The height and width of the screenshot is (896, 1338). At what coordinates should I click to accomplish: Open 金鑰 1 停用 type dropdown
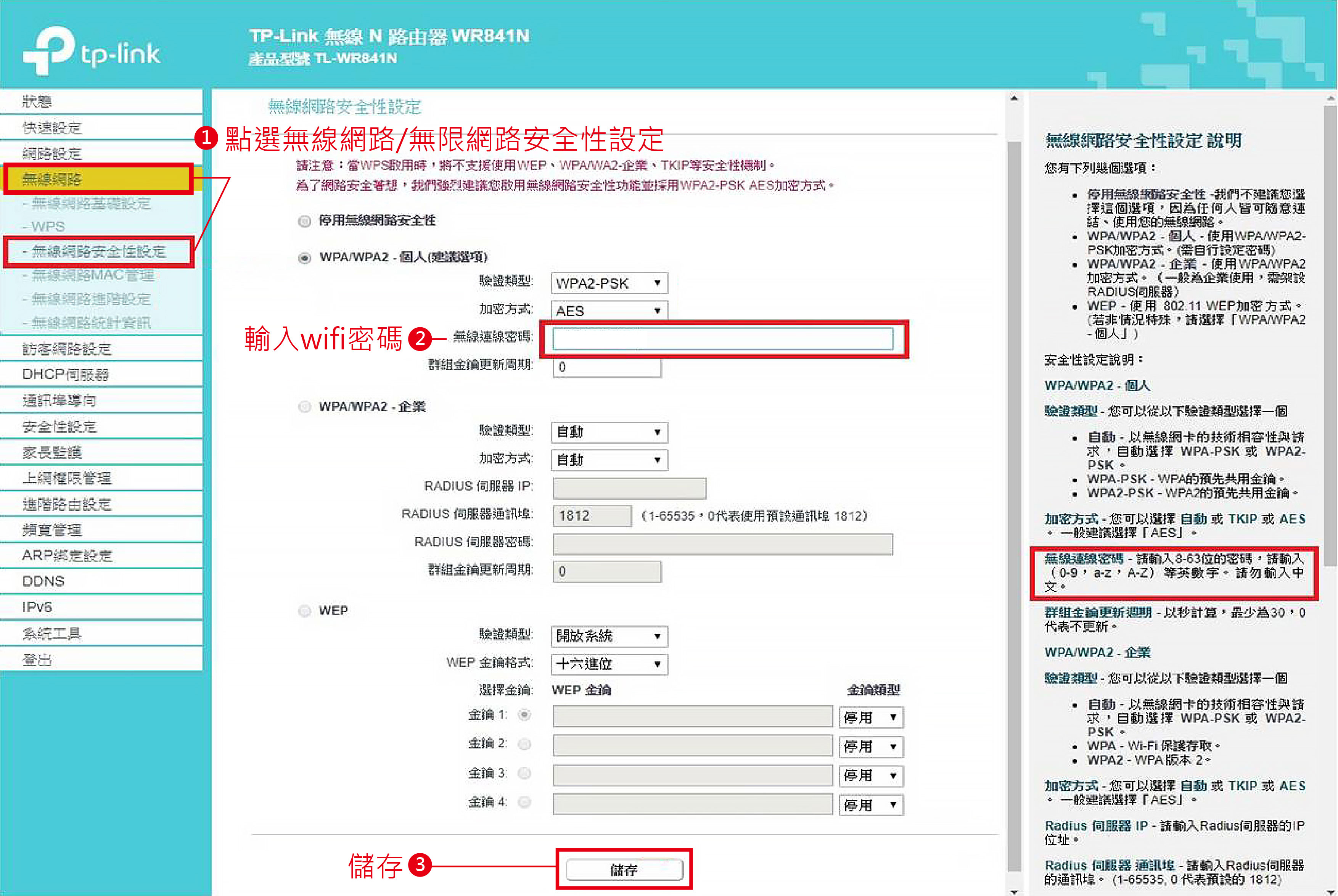pyautogui.click(x=871, y=717)
